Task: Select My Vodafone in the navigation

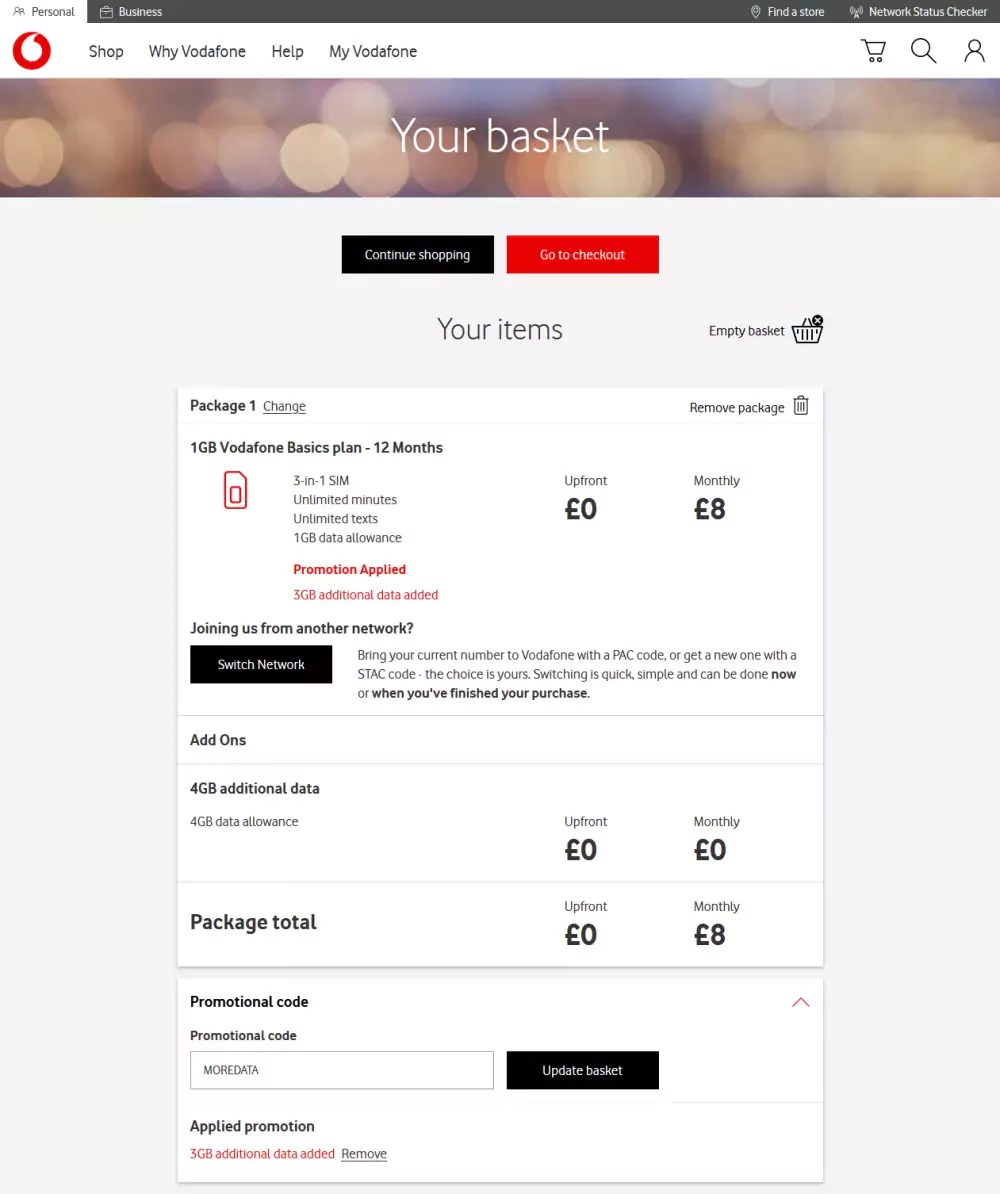Action: click(372, 51)
